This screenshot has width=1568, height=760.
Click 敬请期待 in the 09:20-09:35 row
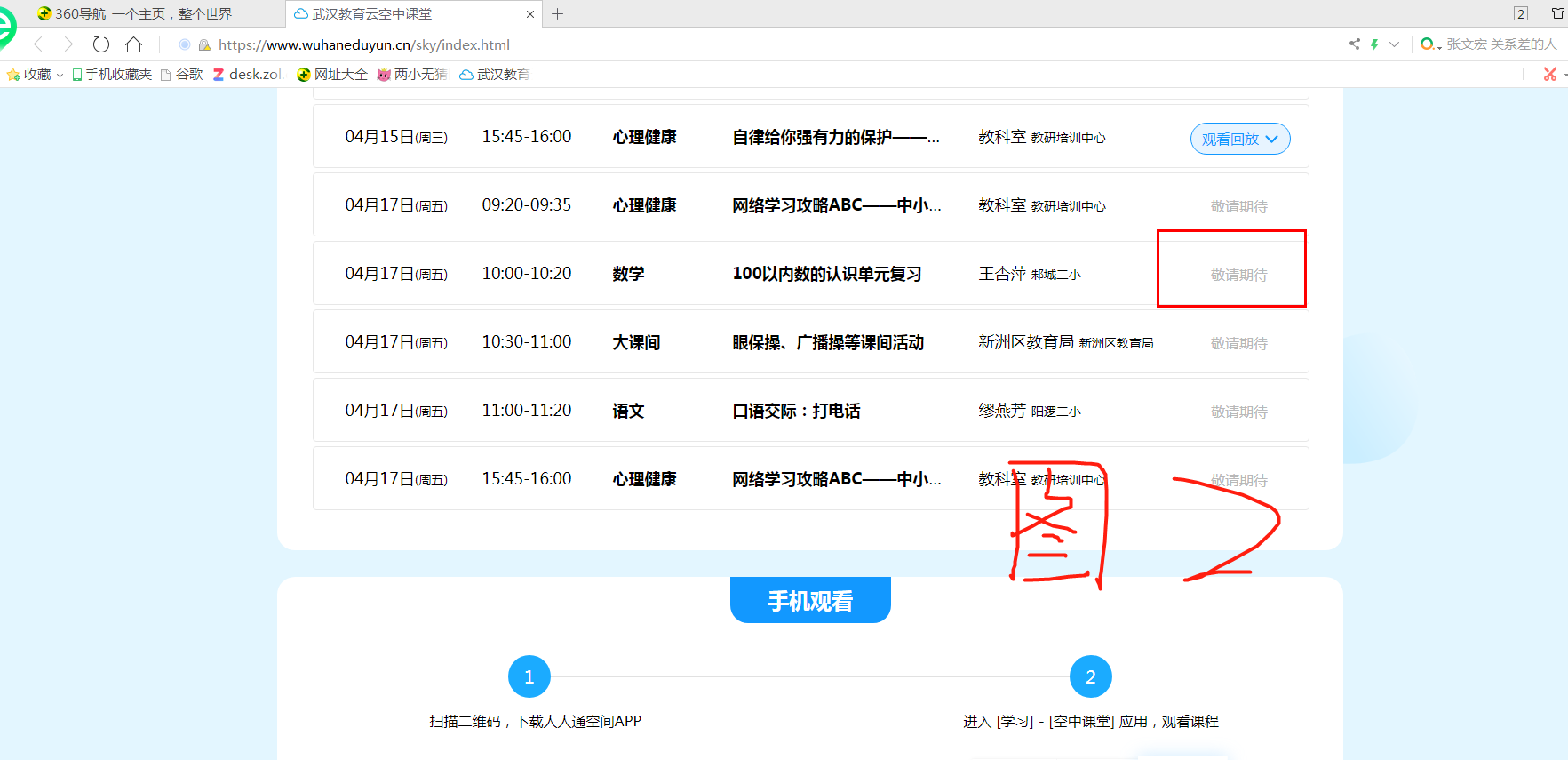point(1239,206)
